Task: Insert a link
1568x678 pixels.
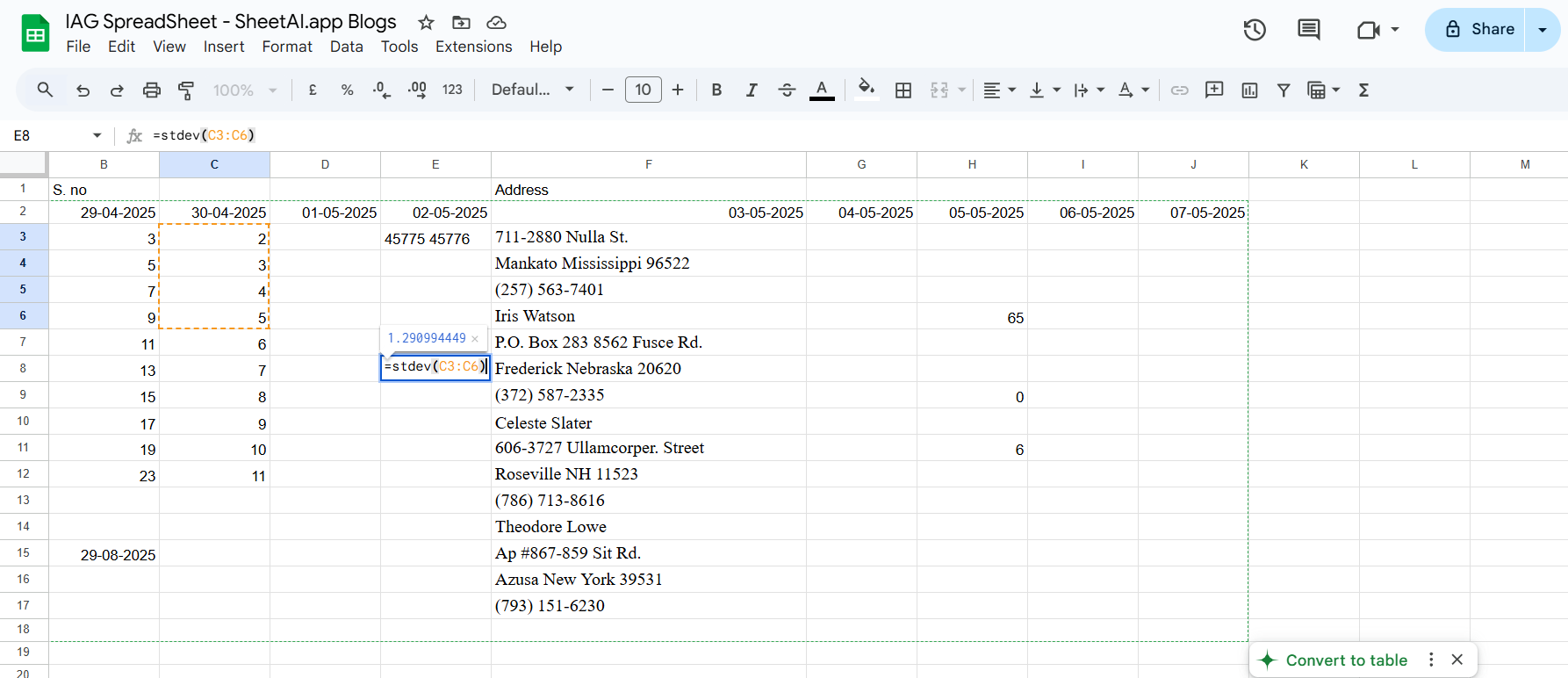Action: 1179,90
